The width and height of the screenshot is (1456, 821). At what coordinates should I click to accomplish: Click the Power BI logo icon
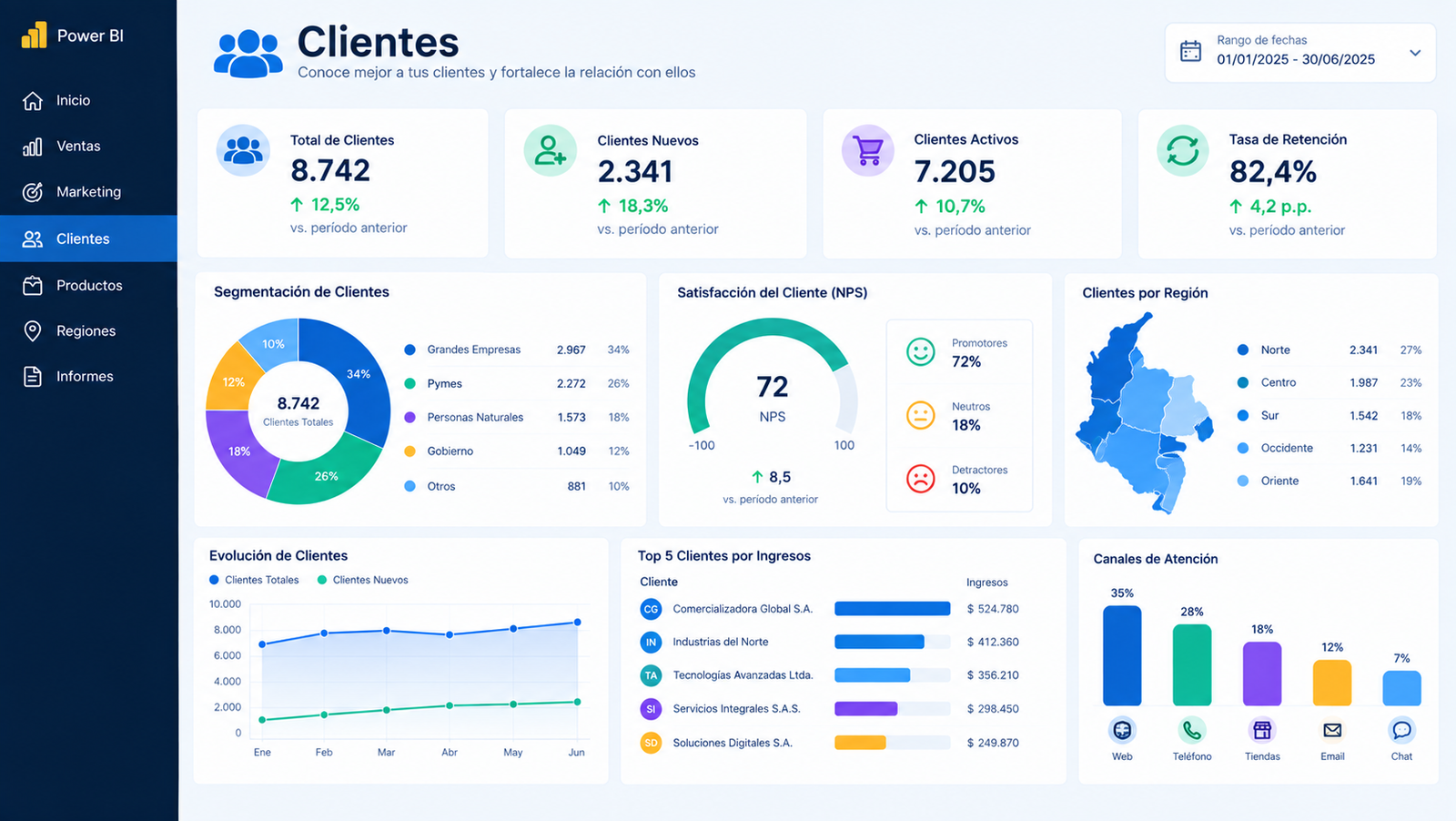(x=34, y=35)
